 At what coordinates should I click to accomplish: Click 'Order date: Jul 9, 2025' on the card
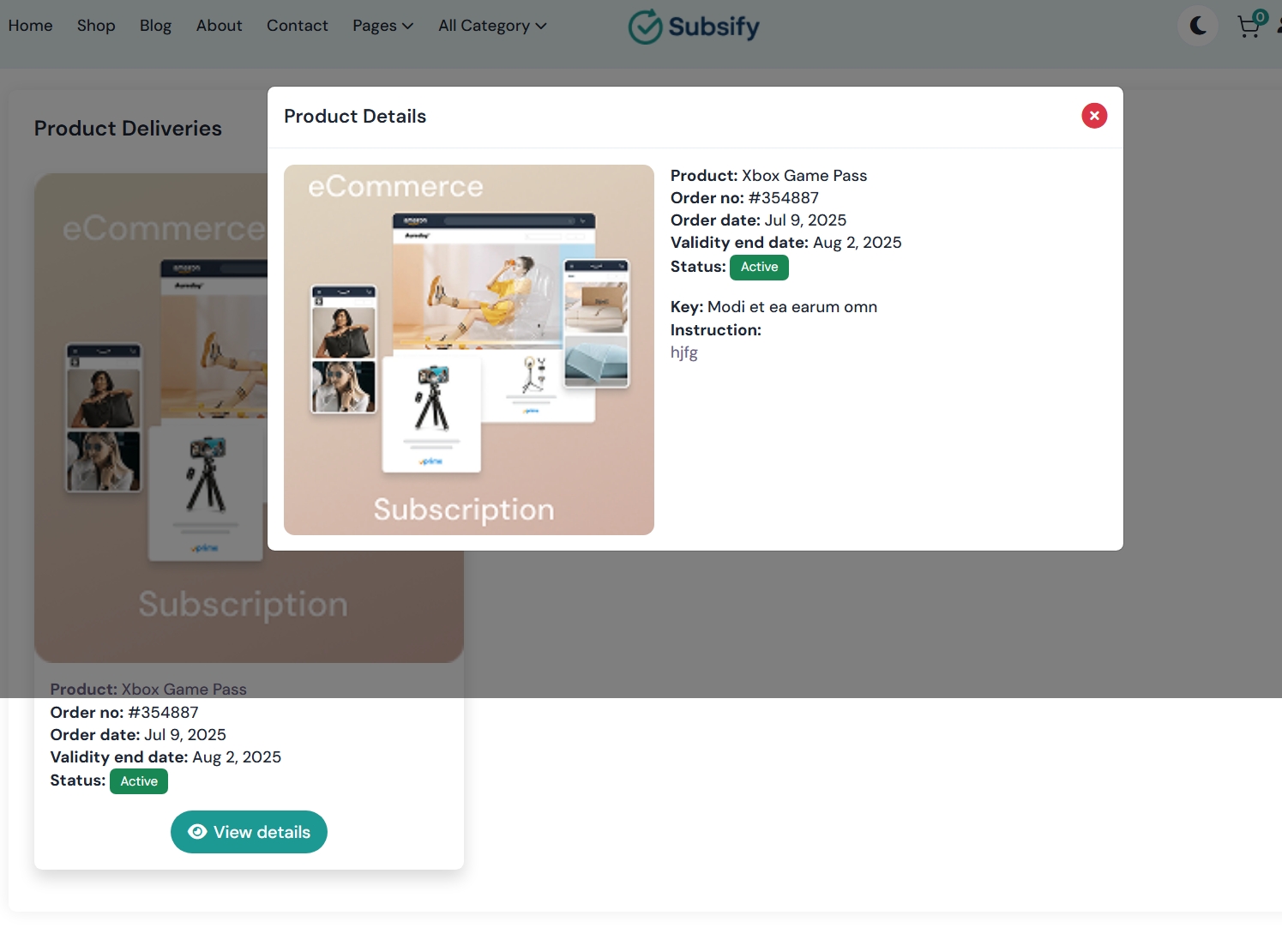(x=138, y=735)
